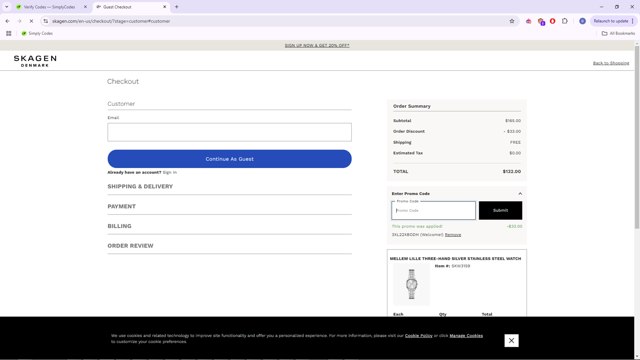Image resolution: width=640 pixels, height=360 pixels.
Task: Click Relaunch to update button
Action: [611, 21]
